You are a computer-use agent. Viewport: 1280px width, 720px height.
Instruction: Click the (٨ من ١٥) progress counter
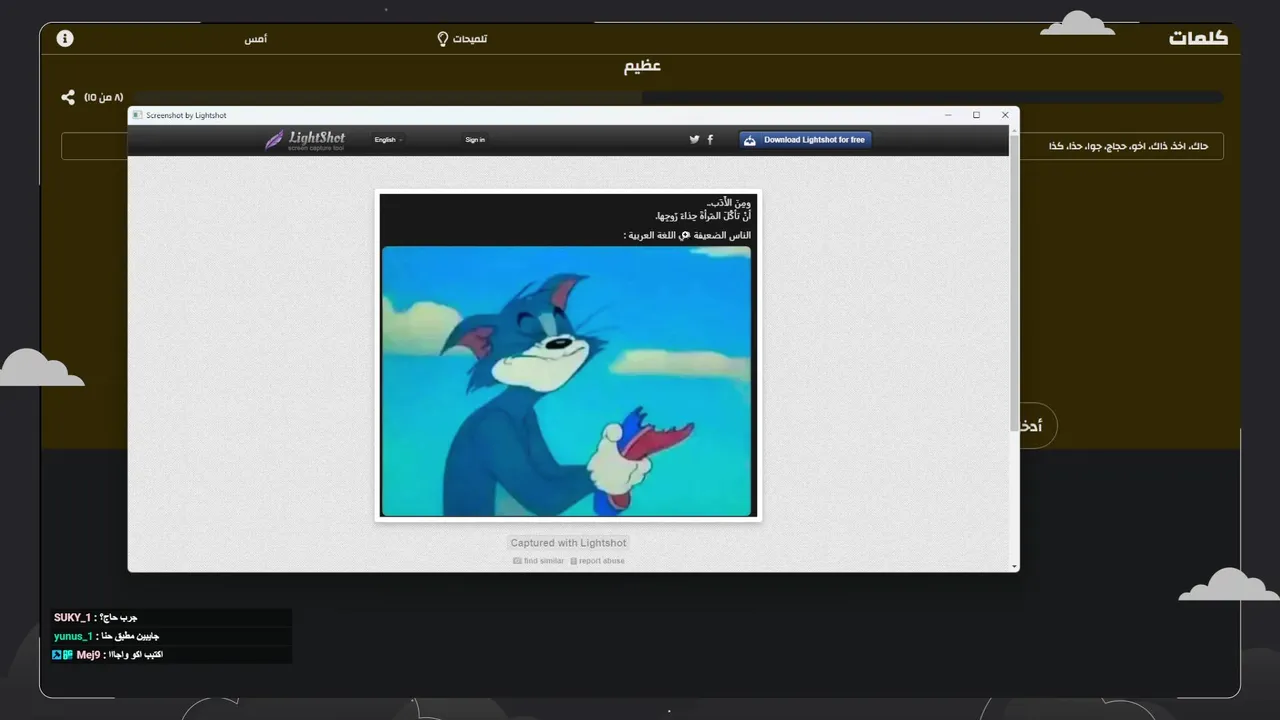104,98
